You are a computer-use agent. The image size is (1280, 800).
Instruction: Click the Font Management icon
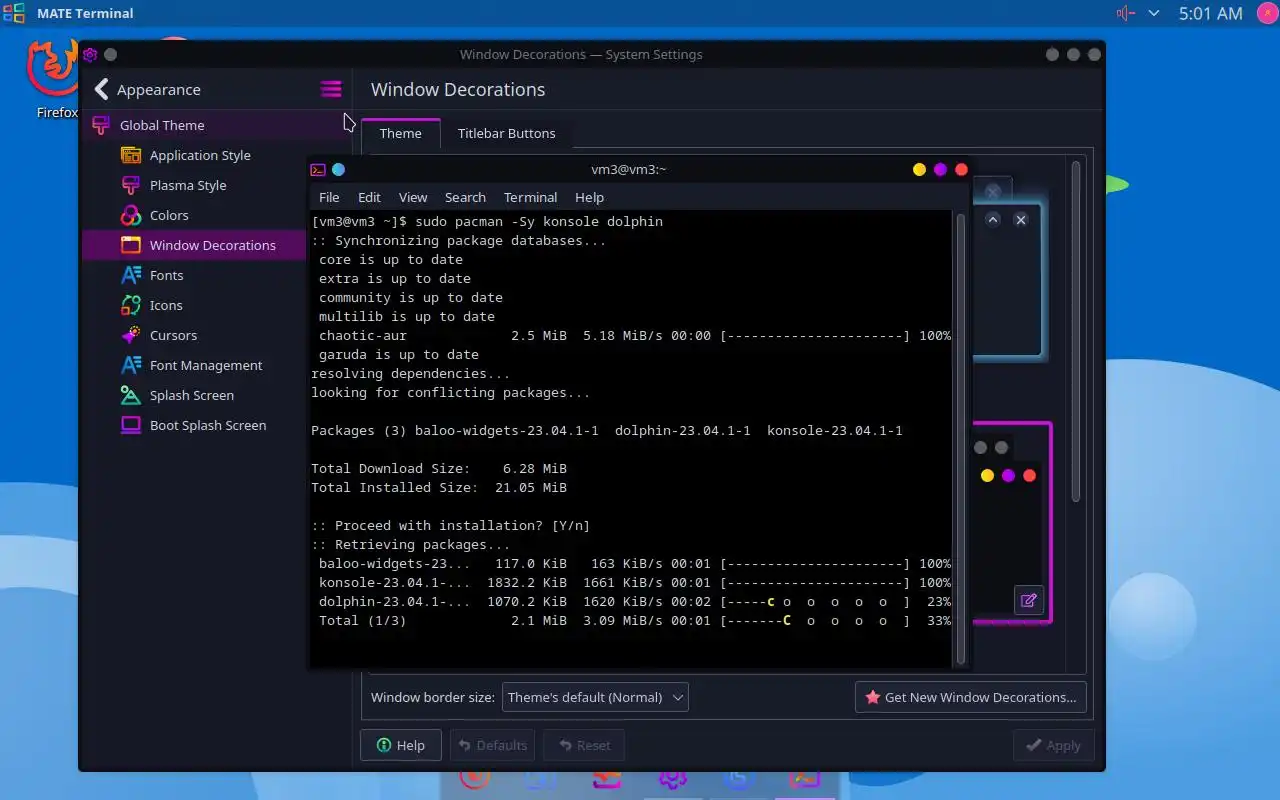(x=131, y=365)
